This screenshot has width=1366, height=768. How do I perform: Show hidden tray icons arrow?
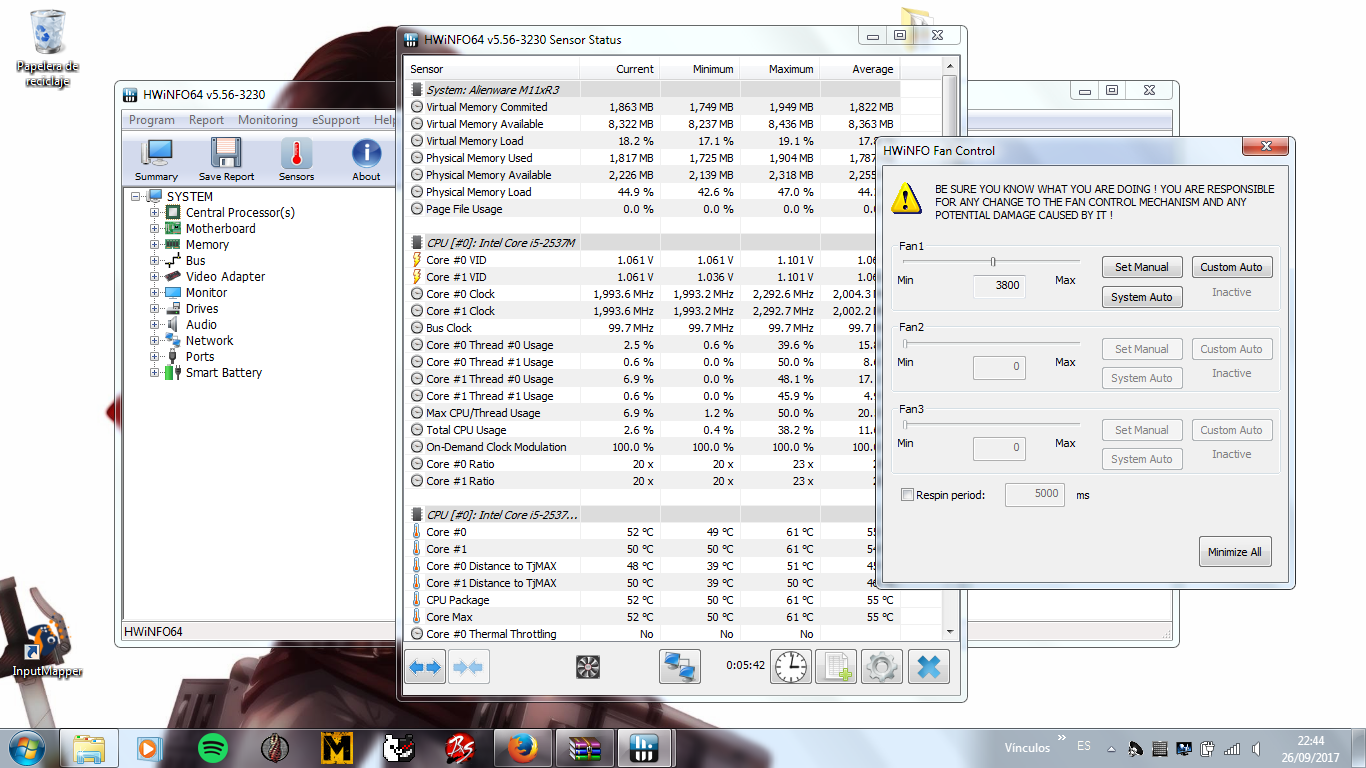point(1111,748)
